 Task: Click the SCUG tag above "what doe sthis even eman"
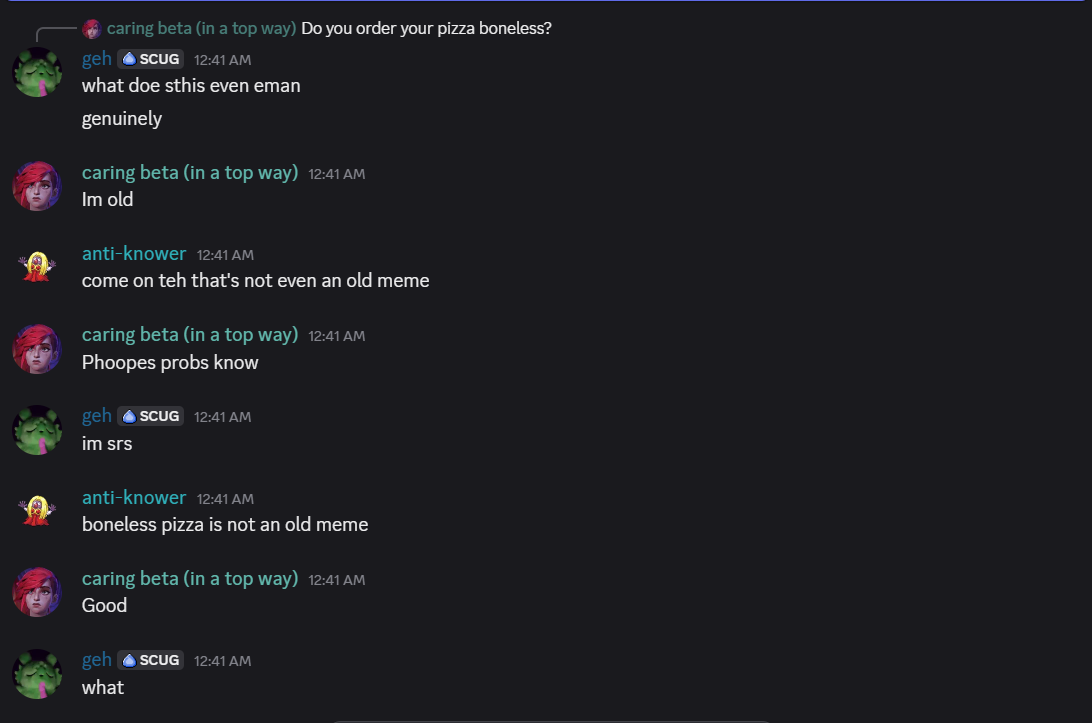(151, 59)
